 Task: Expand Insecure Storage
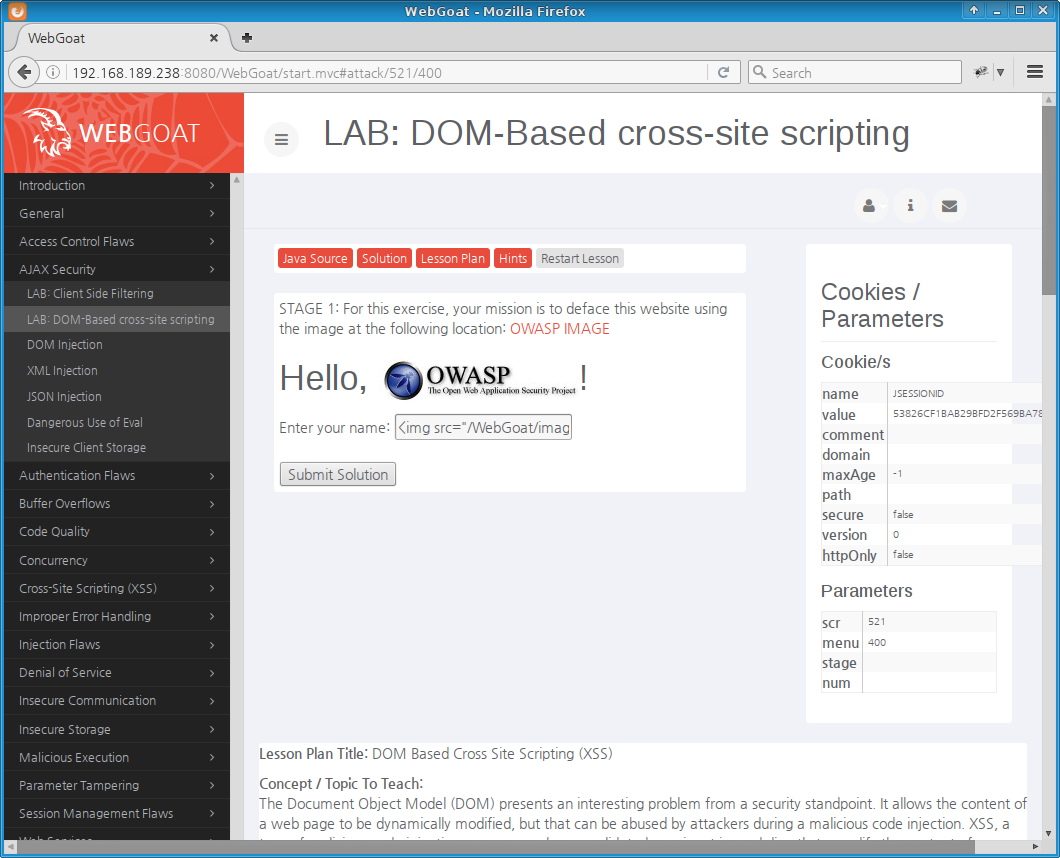(x=116, y=730)
